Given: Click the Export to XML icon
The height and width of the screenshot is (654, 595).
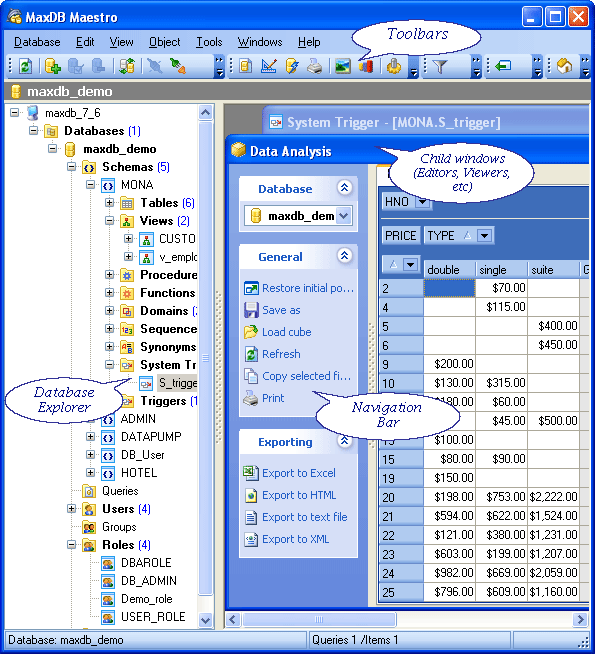Looking at the screenshot, I should 251,539.
